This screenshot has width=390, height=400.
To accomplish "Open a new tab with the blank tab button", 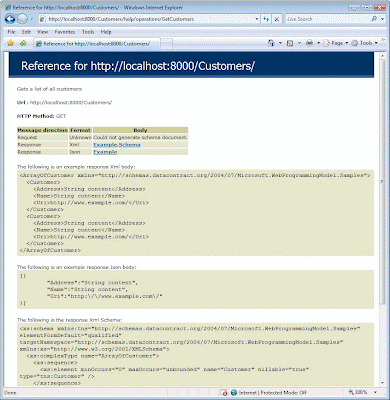I will click(x=167, y=44).
